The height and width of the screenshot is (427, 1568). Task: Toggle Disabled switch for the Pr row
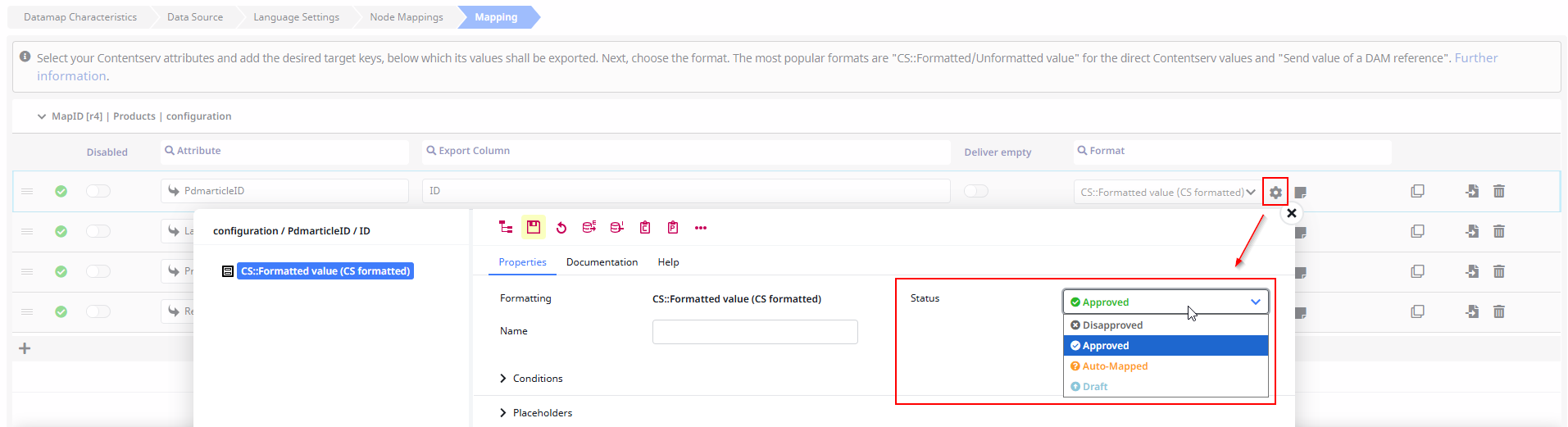(x=98, y=271)
